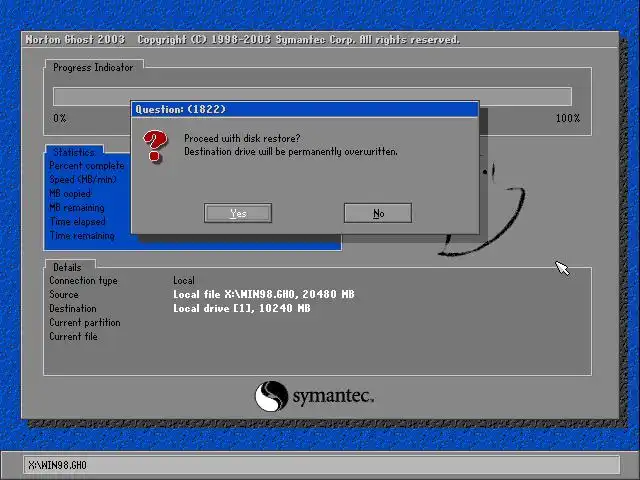Select the Progress Indicator panel label
Image resolution: width=640 pixels, height=480 pixels.
pyautogui.click(x=93, y=67)
